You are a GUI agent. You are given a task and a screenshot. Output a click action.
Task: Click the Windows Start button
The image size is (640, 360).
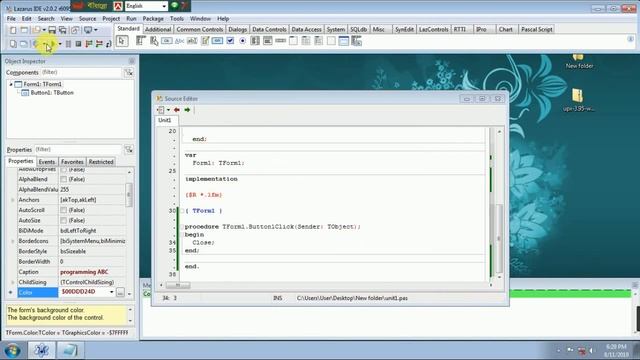coord(13,350)
